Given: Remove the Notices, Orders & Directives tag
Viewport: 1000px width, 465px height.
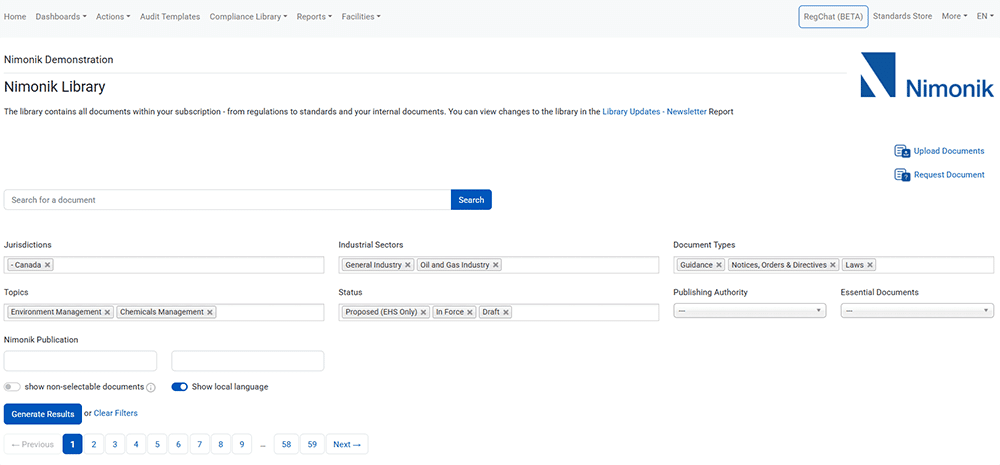Looking at the screenshot, I should click(833, 265).
